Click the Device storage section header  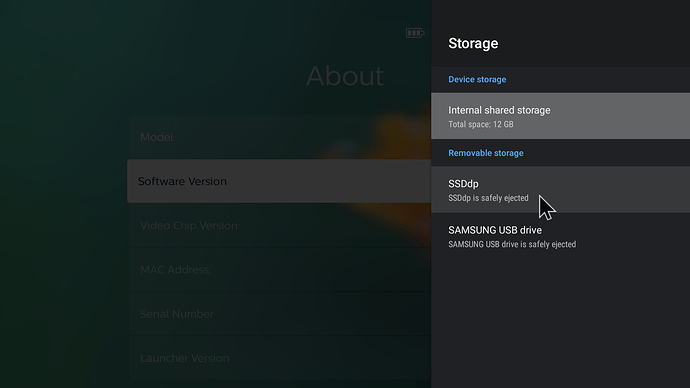(x=477, y=80)
